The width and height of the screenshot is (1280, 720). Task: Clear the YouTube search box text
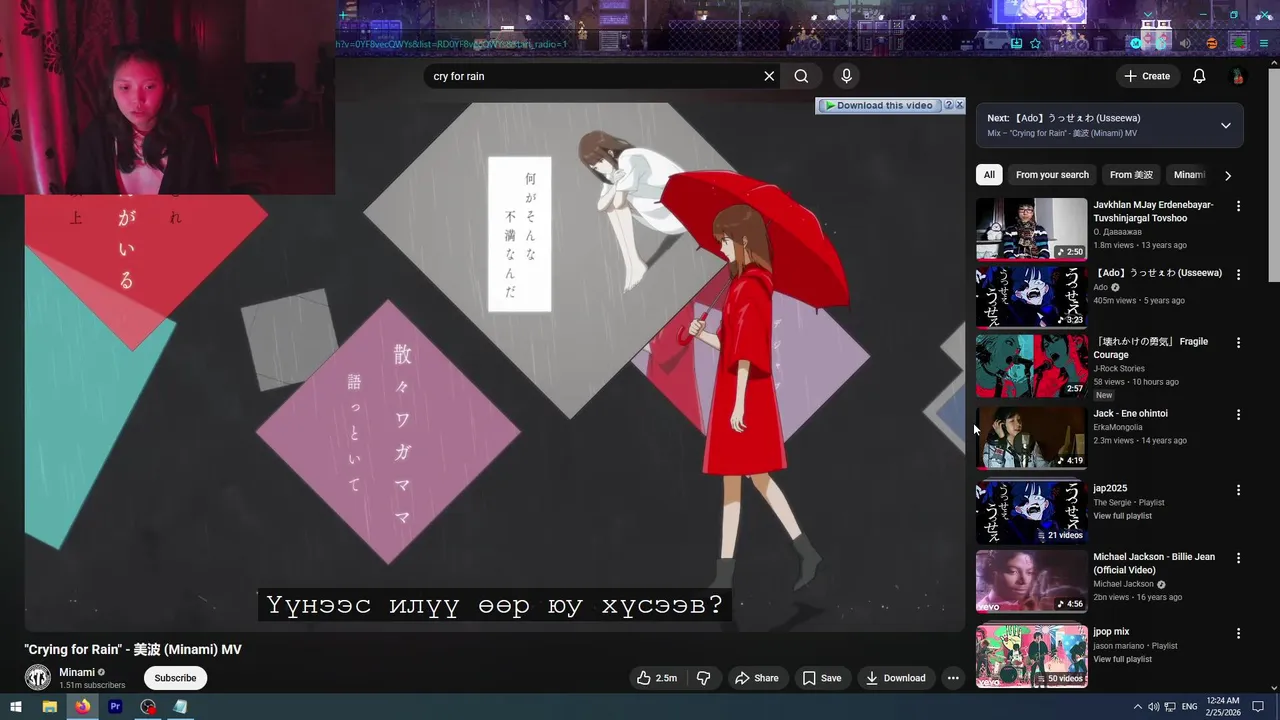coord(769,76)
